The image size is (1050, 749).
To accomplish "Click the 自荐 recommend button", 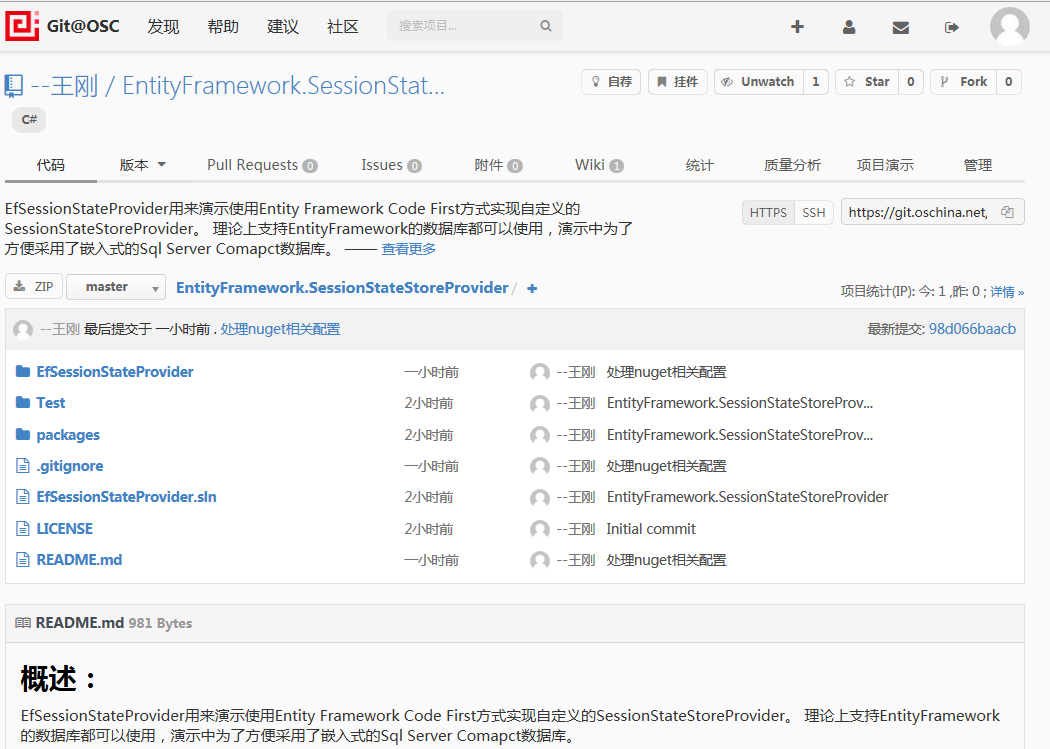I will 611,82.
